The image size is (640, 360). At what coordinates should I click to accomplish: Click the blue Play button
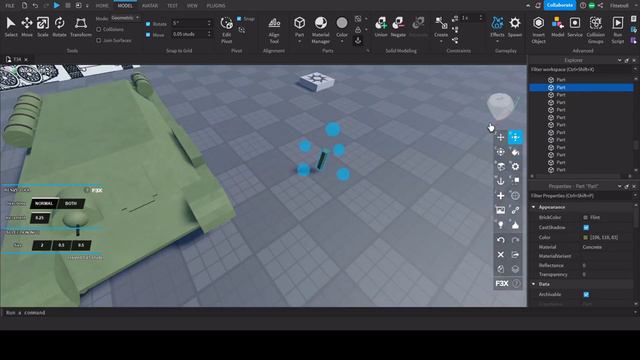(57, 5)
